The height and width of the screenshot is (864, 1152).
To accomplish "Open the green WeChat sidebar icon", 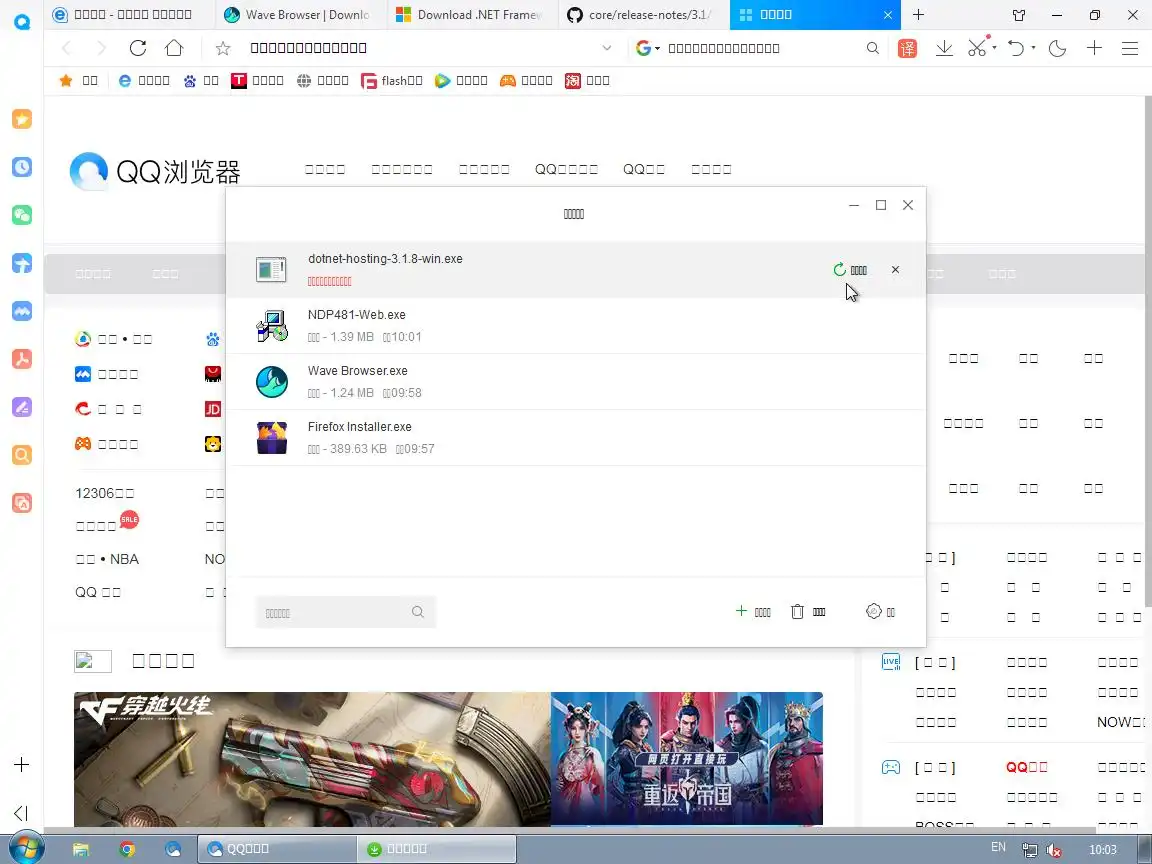I will (22, 215).
